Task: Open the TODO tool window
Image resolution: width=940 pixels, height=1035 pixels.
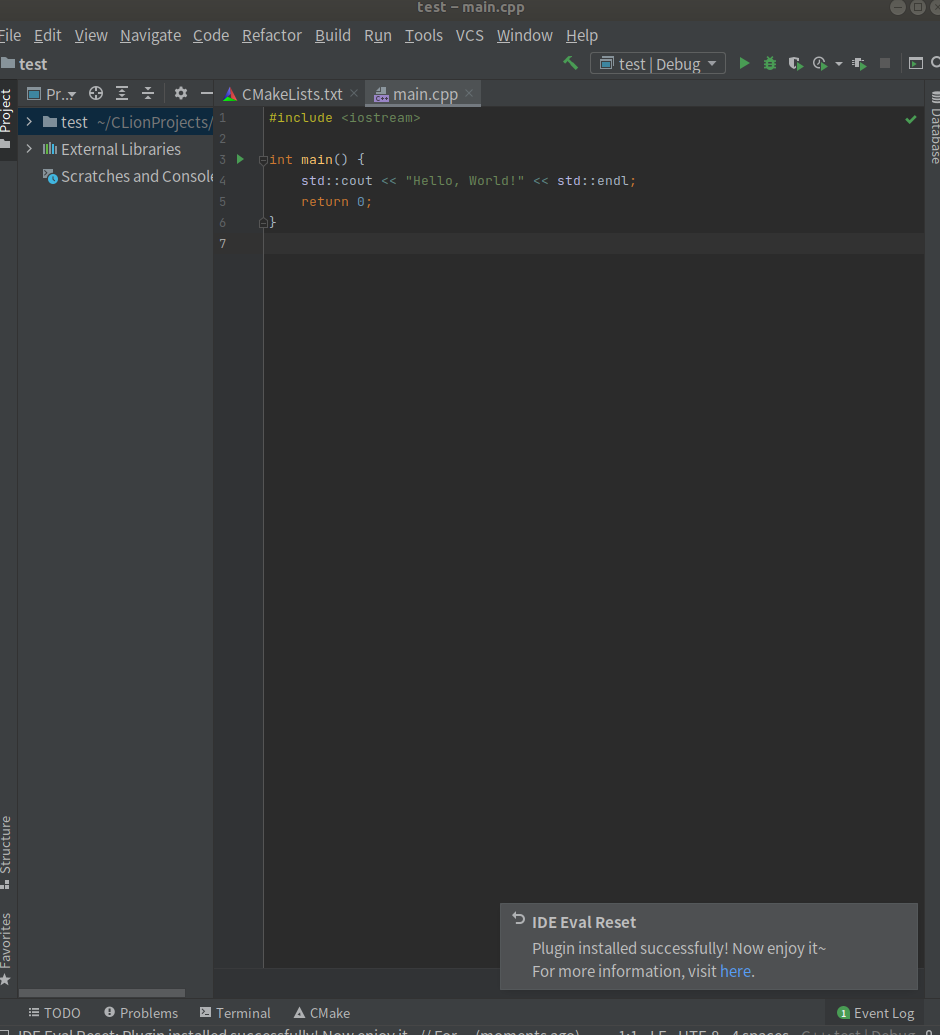Action: tap(54, 1013)
